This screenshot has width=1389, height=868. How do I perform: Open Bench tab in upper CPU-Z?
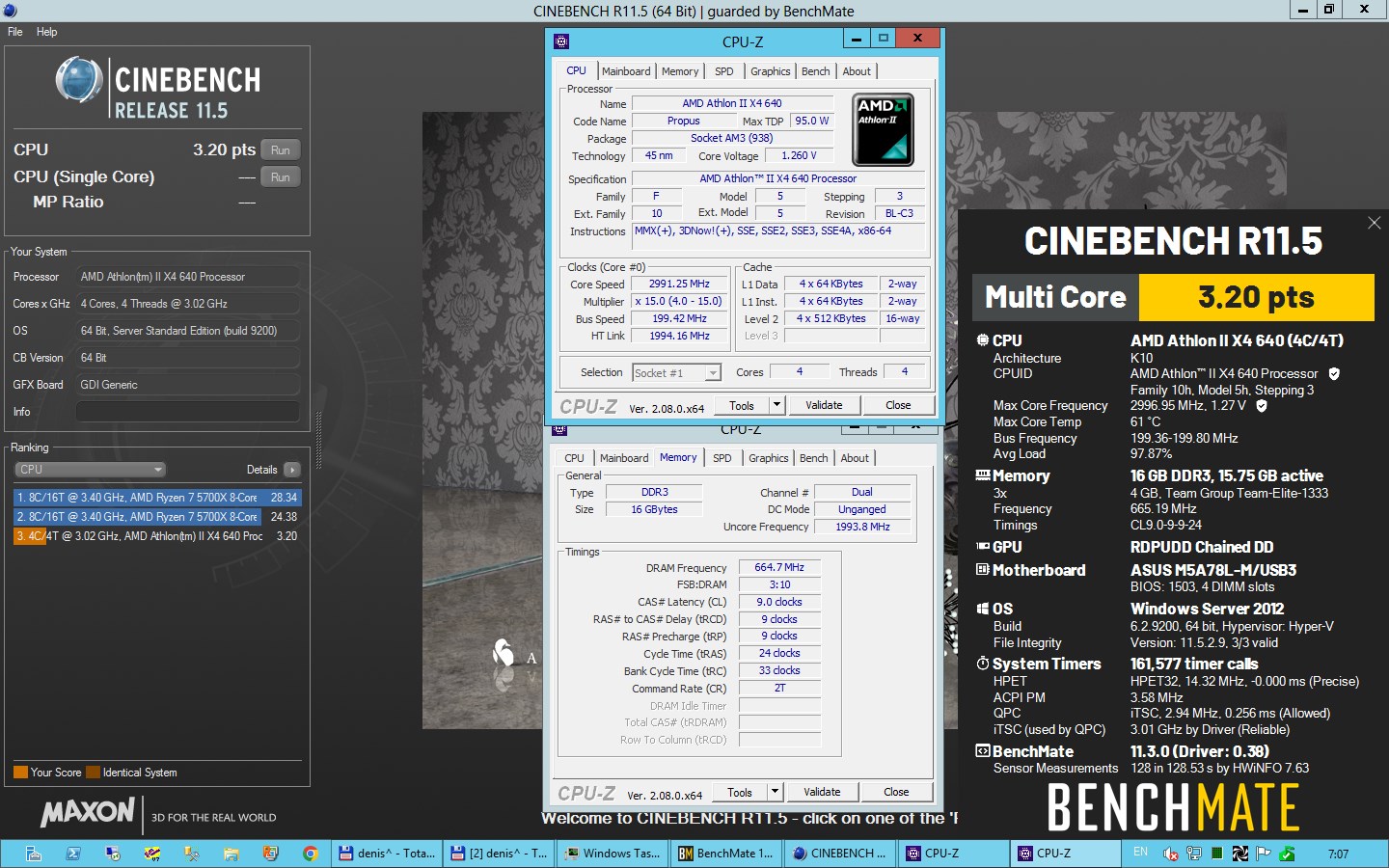(815, 71)
